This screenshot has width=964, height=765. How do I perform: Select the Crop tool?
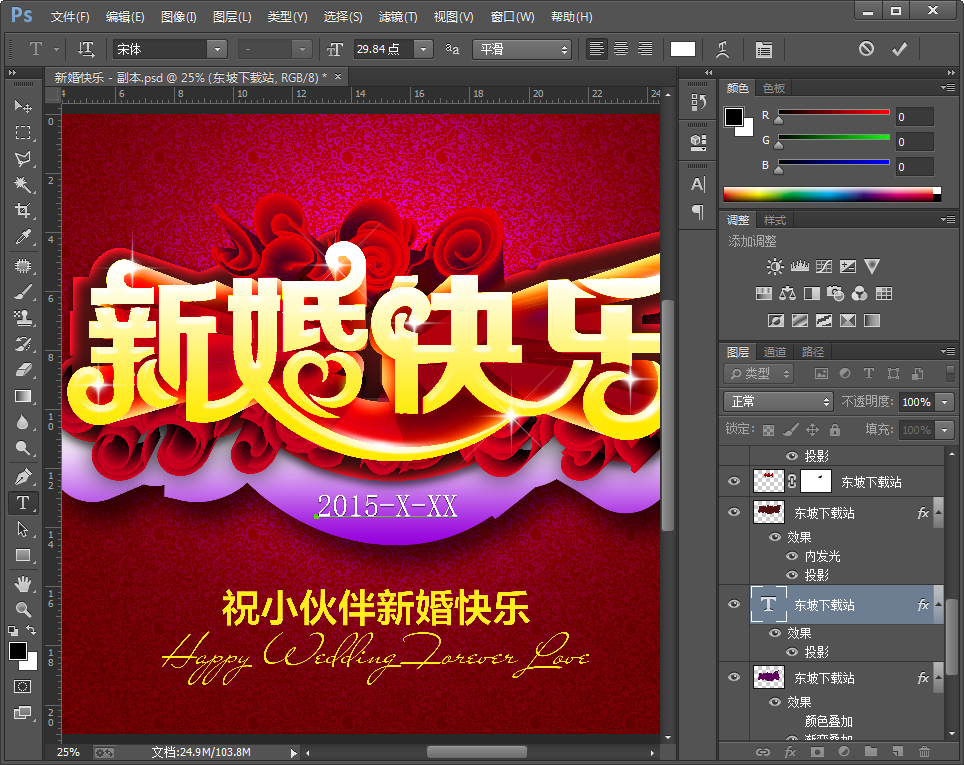pos(23,210)
